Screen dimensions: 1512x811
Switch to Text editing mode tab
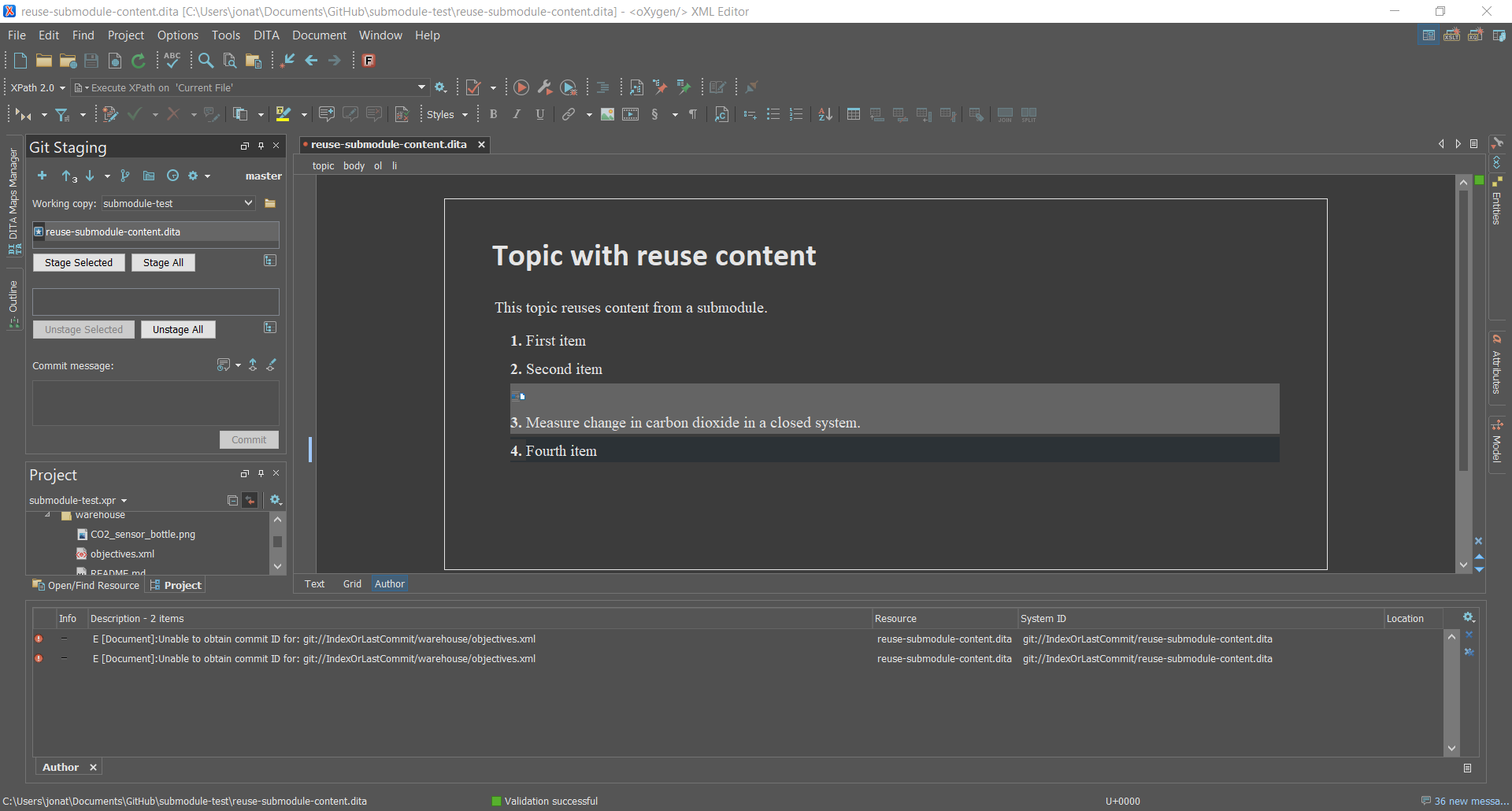314,583
